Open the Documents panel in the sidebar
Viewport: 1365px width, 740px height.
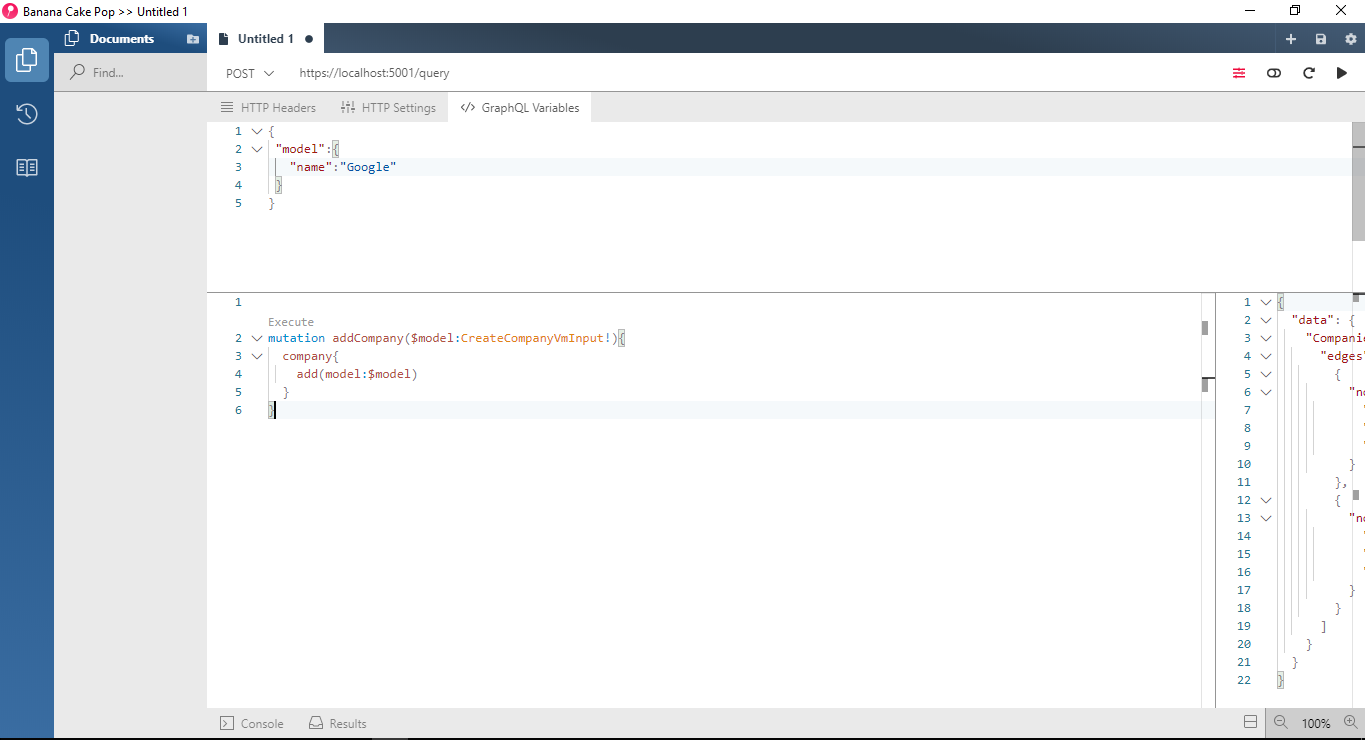26,60
